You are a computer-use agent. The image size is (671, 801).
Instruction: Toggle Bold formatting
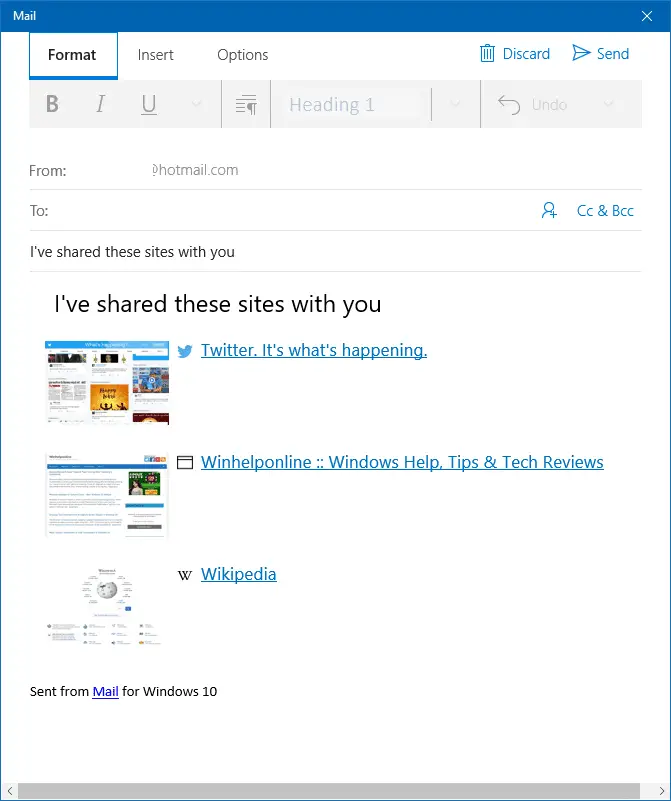tap(52, 104)
